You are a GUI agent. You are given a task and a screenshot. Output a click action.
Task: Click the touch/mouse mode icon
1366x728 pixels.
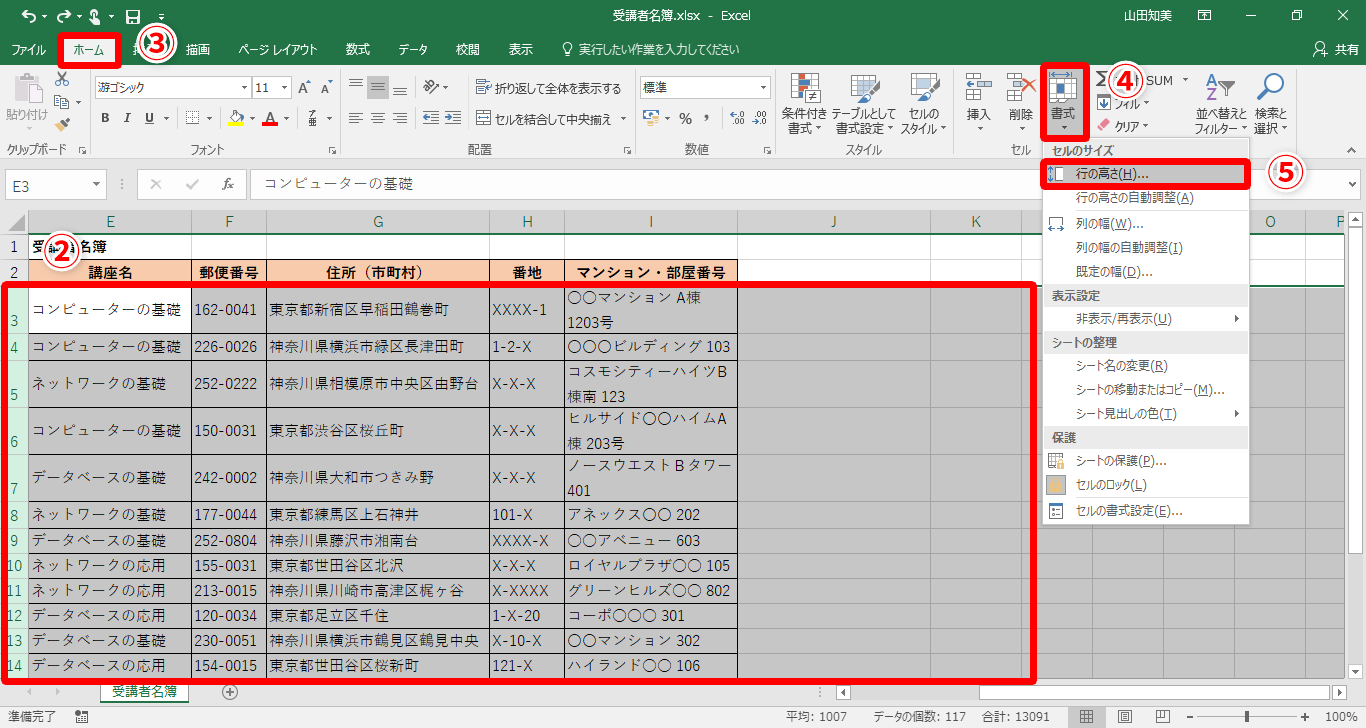coord(97,16)
